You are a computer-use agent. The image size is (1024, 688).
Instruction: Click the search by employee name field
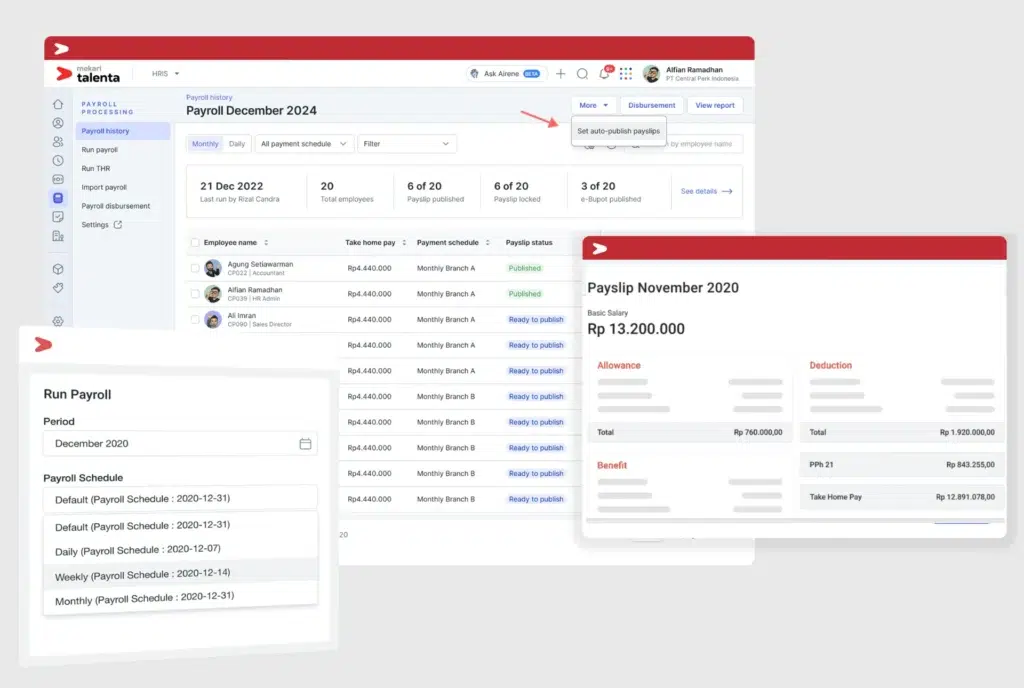(x=700, y=143)
